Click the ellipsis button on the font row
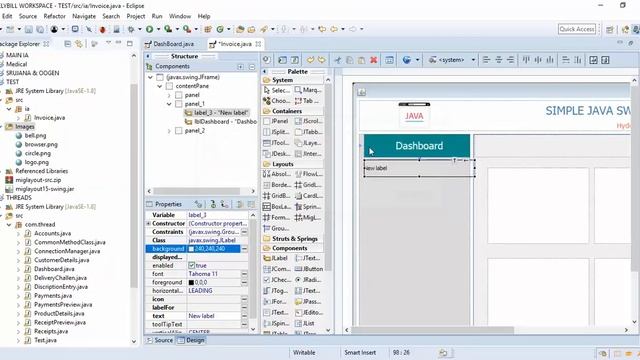This screenshot has width=640, height=360. pyautogui.click(x=244, y=274)
